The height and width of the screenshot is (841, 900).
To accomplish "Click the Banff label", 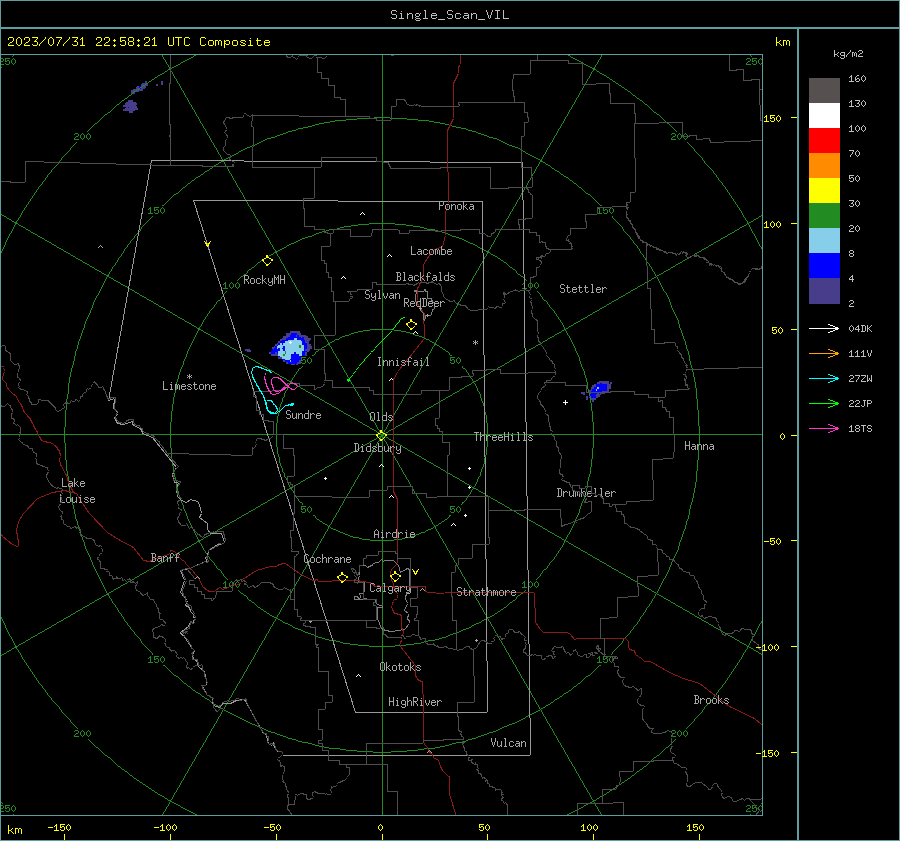I will pyautogui.click(x=165, y=557).
